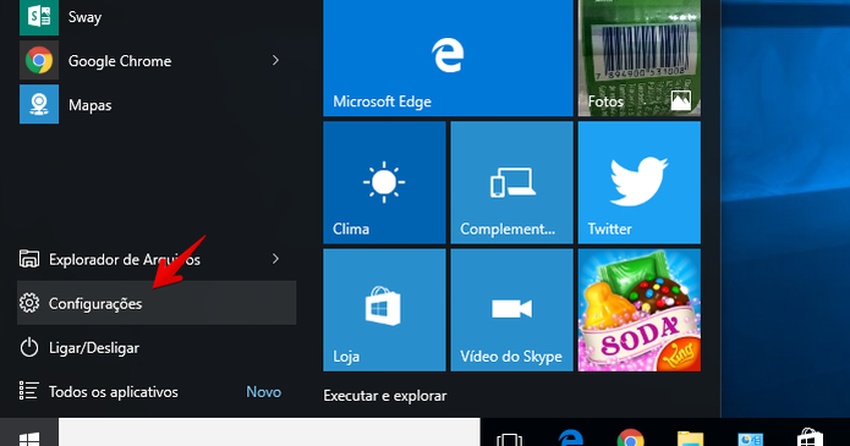Open the Microsoft Edge tile
The image size is (850, 446).
coord(448,58)
